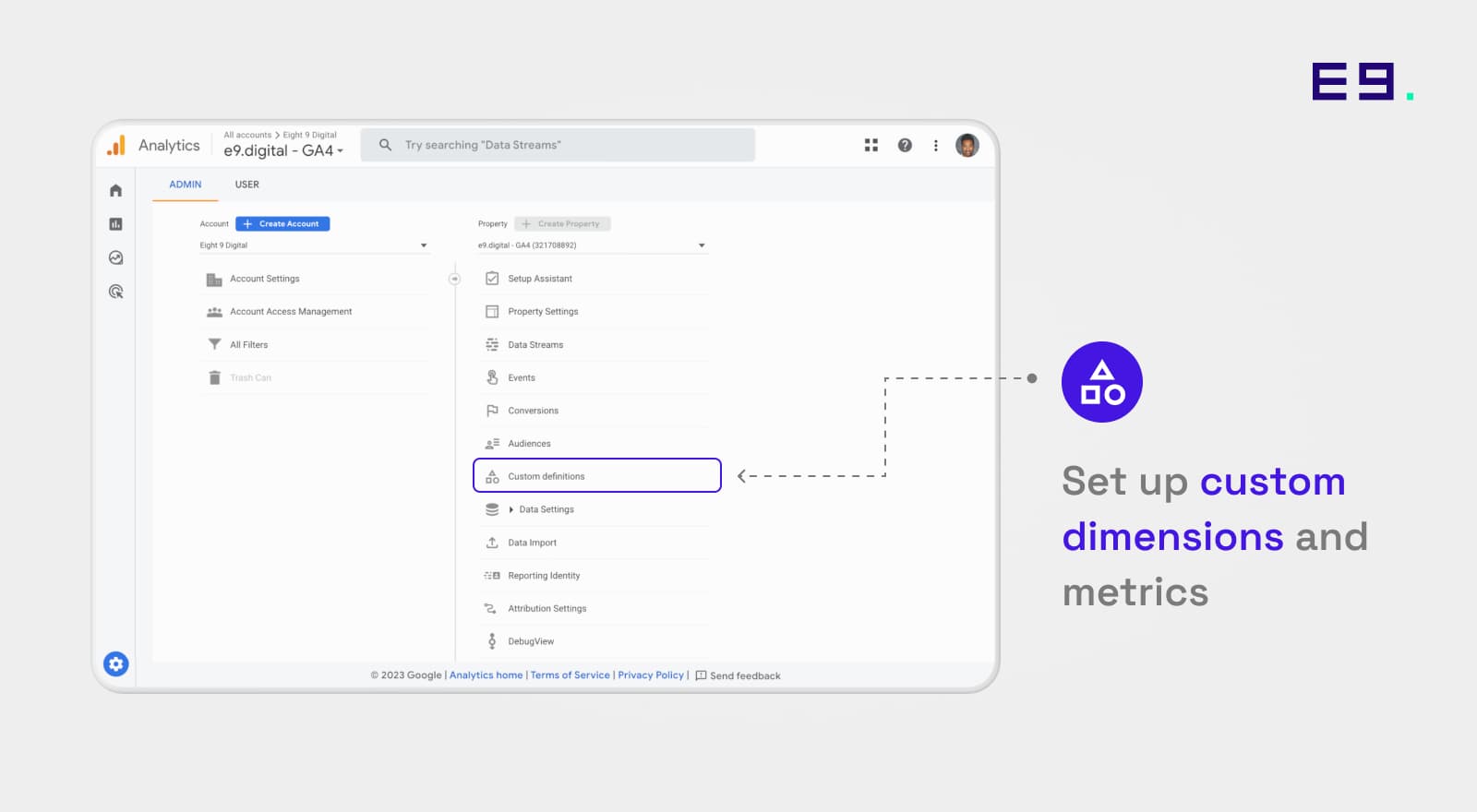
Task: Click the All accounts breadcrumb
Action: 247,135
